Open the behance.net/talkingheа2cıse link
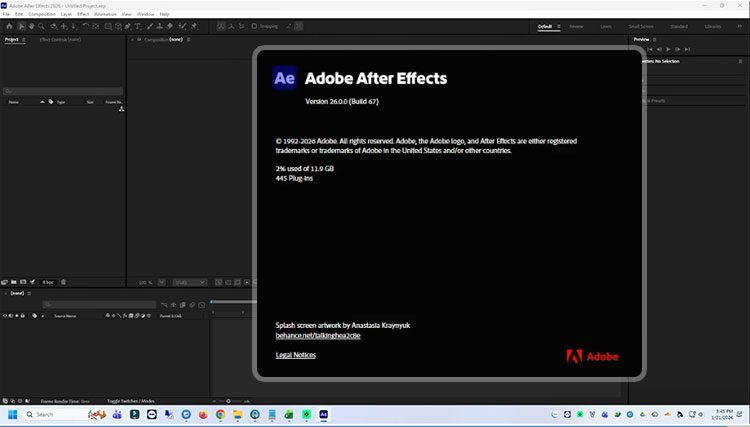This screenshot has width=750, height=427. pos(317,336)
